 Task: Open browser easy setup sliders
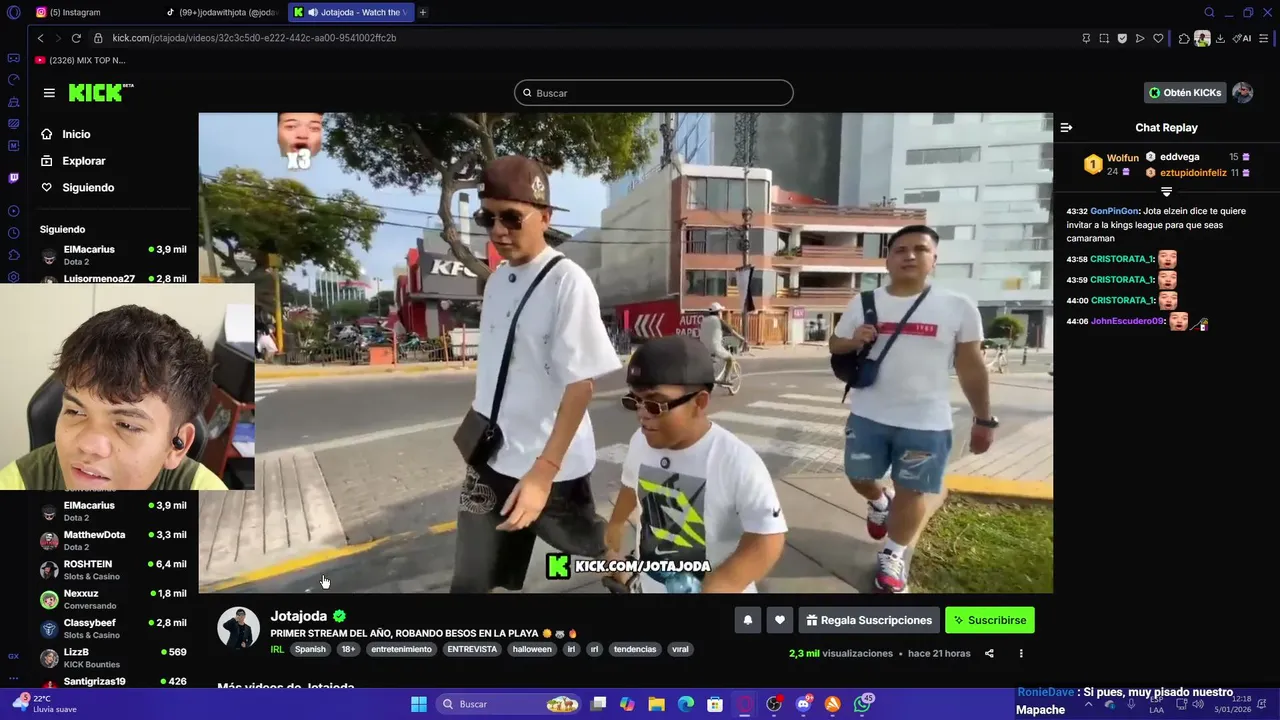click(1265, 38)
